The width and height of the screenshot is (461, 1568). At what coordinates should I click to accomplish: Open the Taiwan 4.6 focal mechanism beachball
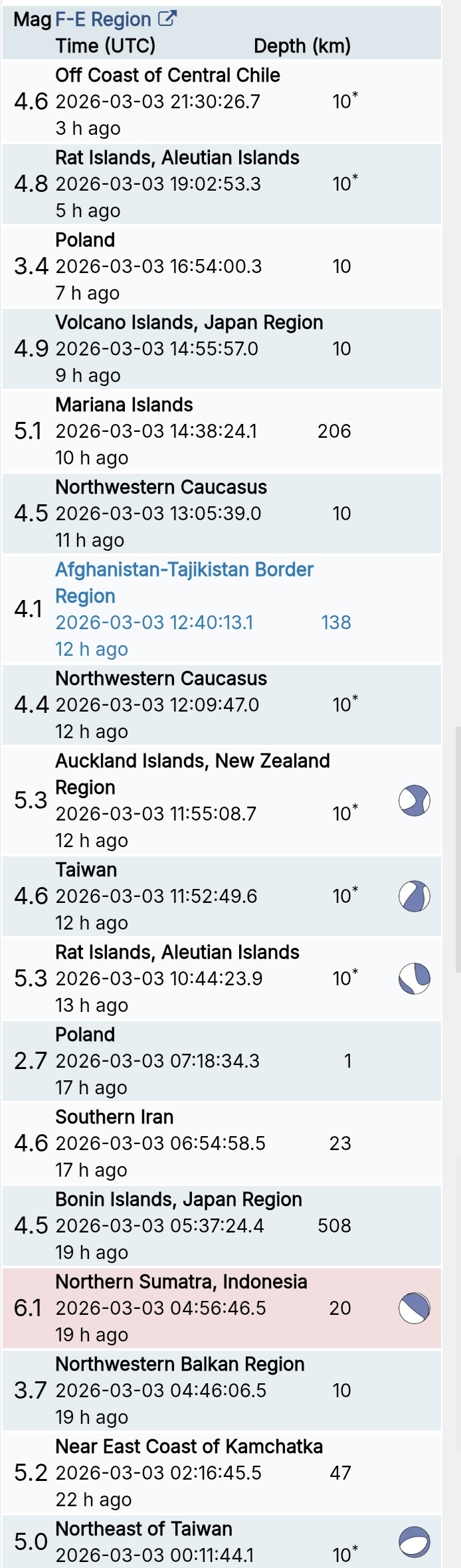[x=415, y=896]
